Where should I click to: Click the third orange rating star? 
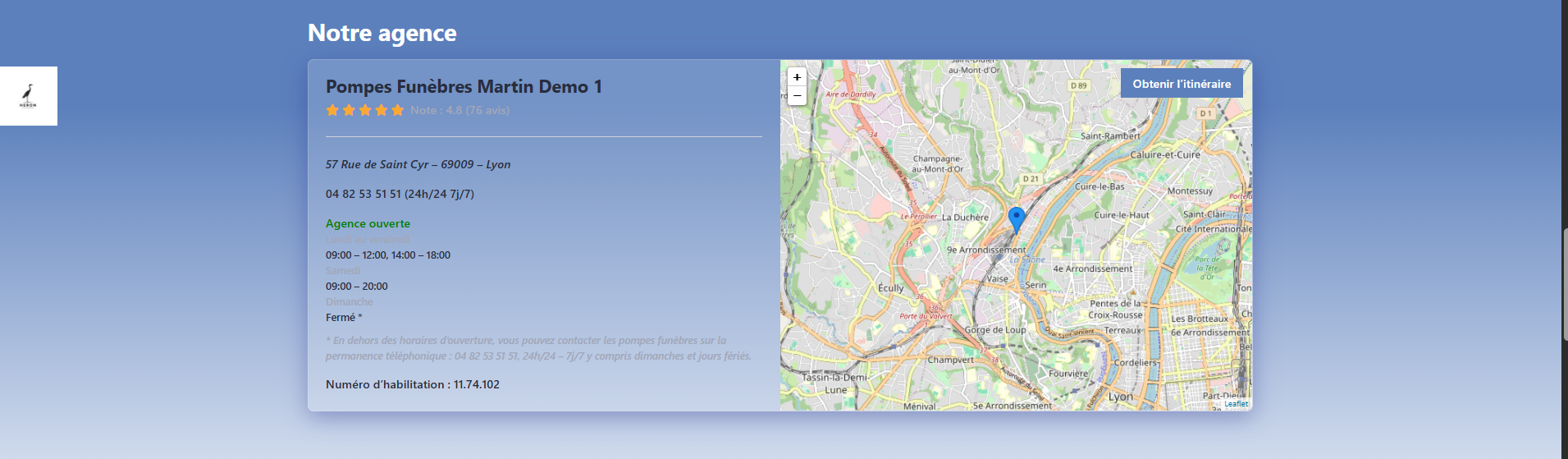click(x=365, y=110)
